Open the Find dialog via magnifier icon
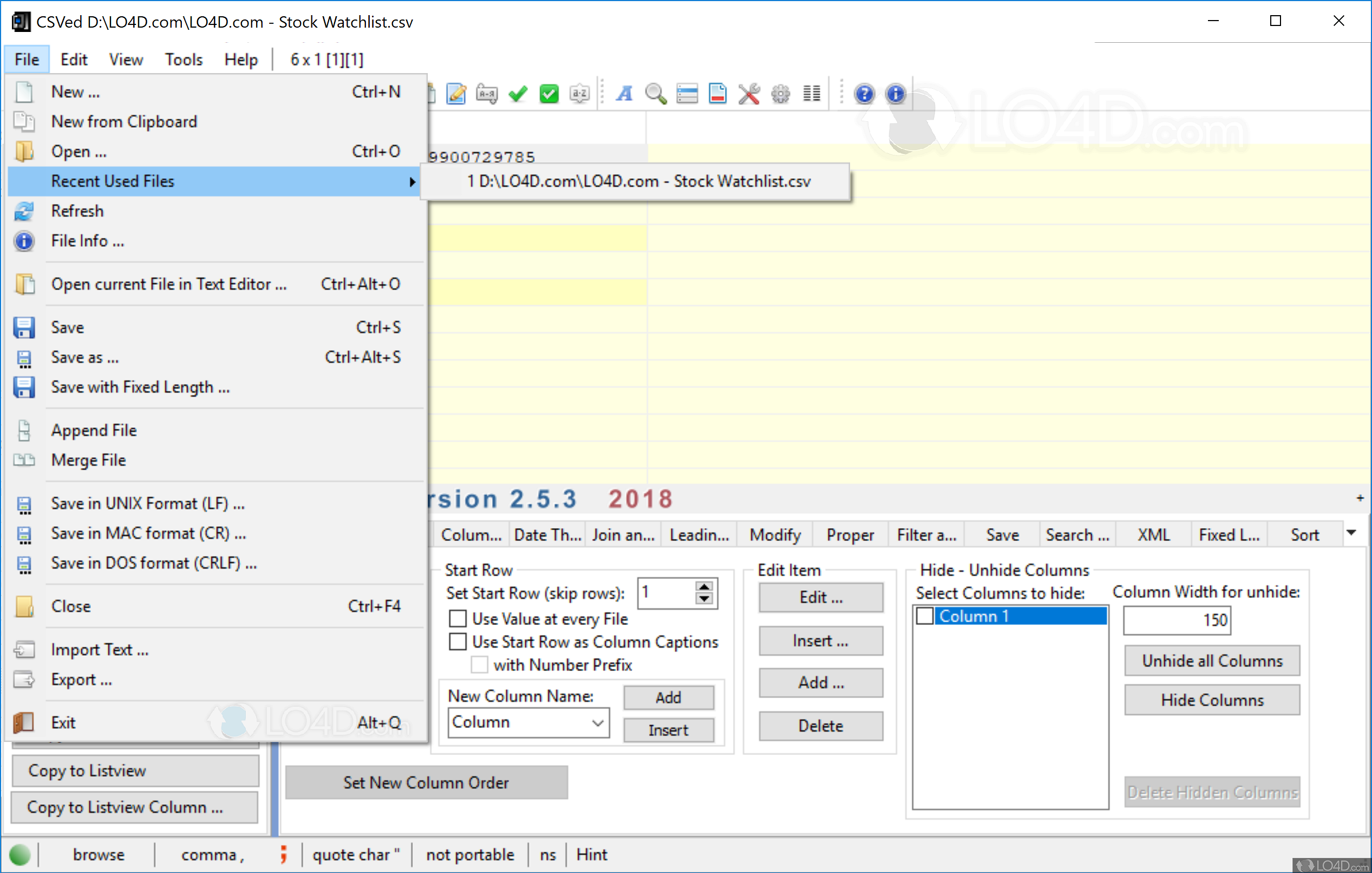The height and width of the screenshot is (873, 1372). tap(656, 94)
